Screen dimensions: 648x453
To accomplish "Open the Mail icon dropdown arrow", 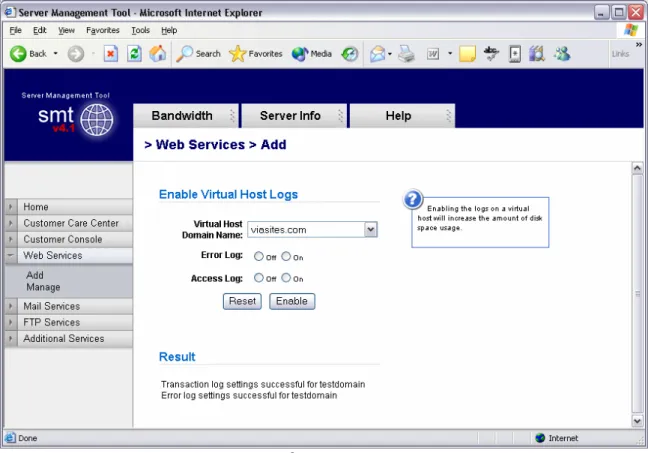I will pos(390,54).
